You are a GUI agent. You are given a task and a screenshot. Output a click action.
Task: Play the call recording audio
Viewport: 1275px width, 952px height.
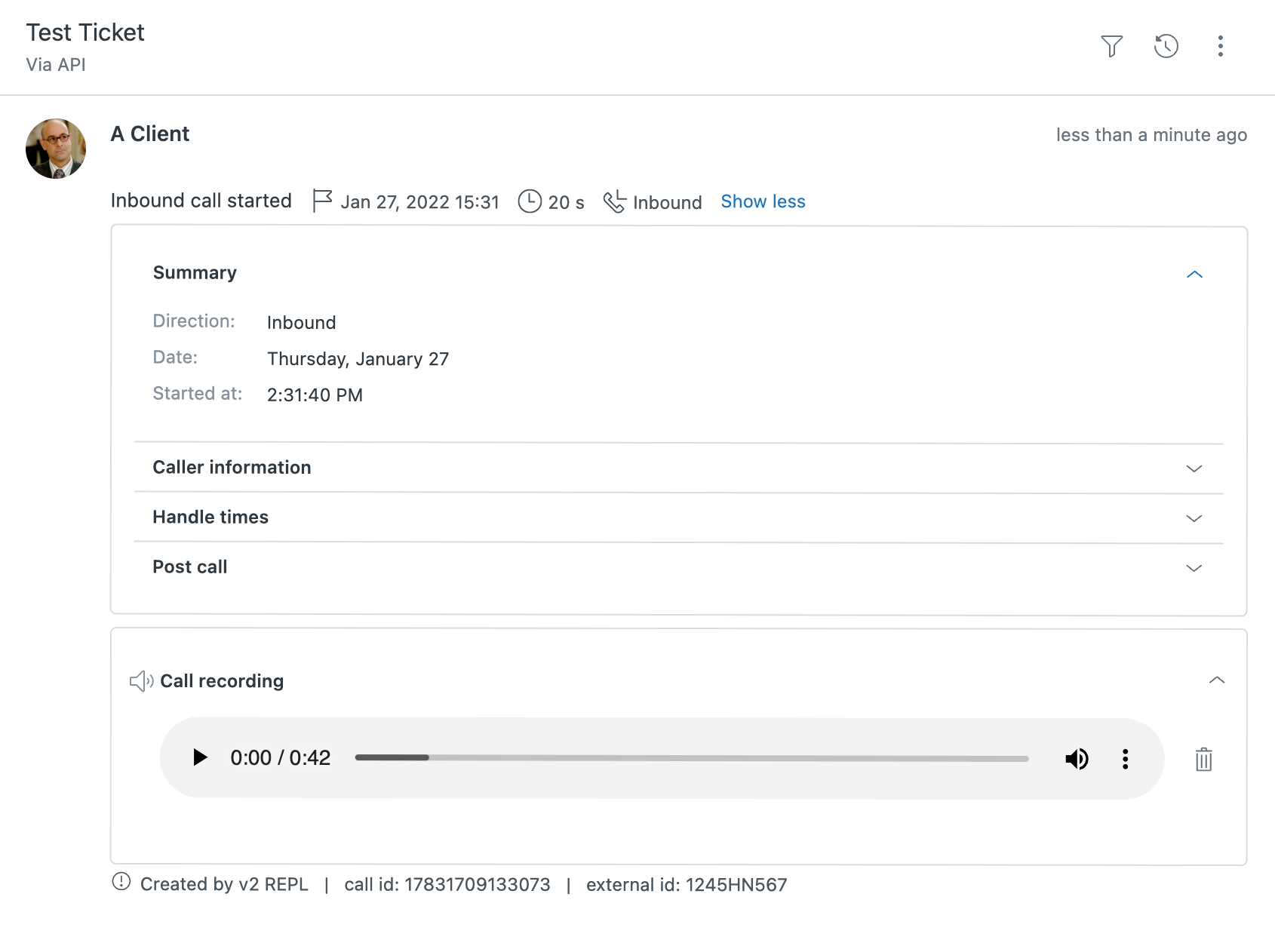199,757
